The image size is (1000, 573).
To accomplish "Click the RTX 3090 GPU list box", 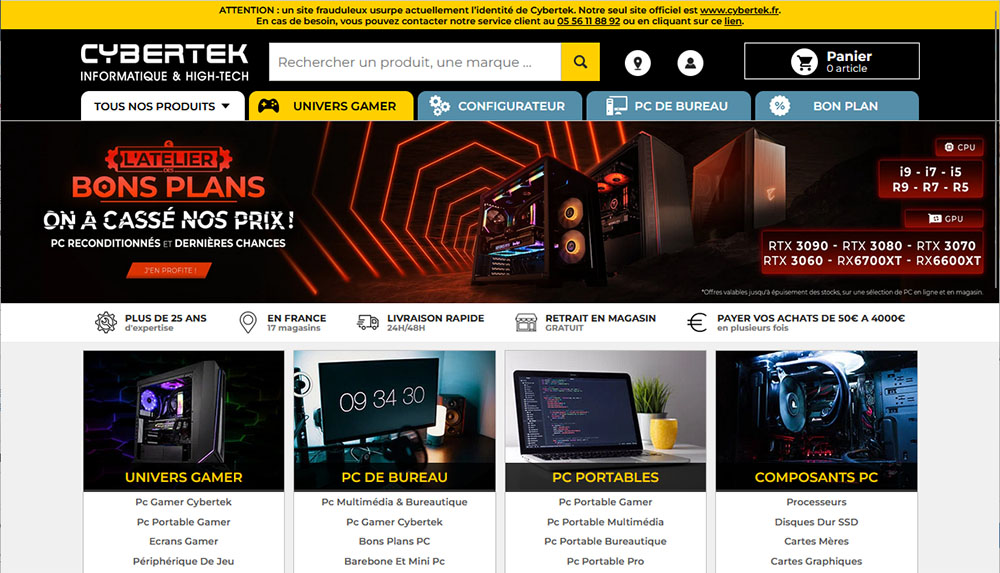I will [872, 253].
